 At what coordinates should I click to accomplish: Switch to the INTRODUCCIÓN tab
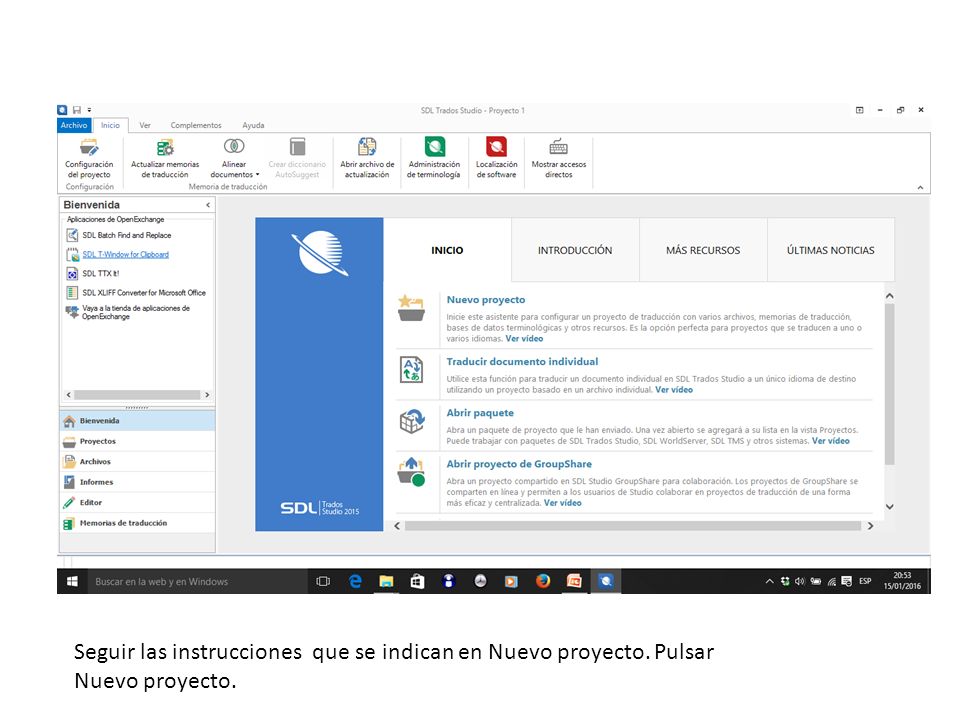coord(575,250)
